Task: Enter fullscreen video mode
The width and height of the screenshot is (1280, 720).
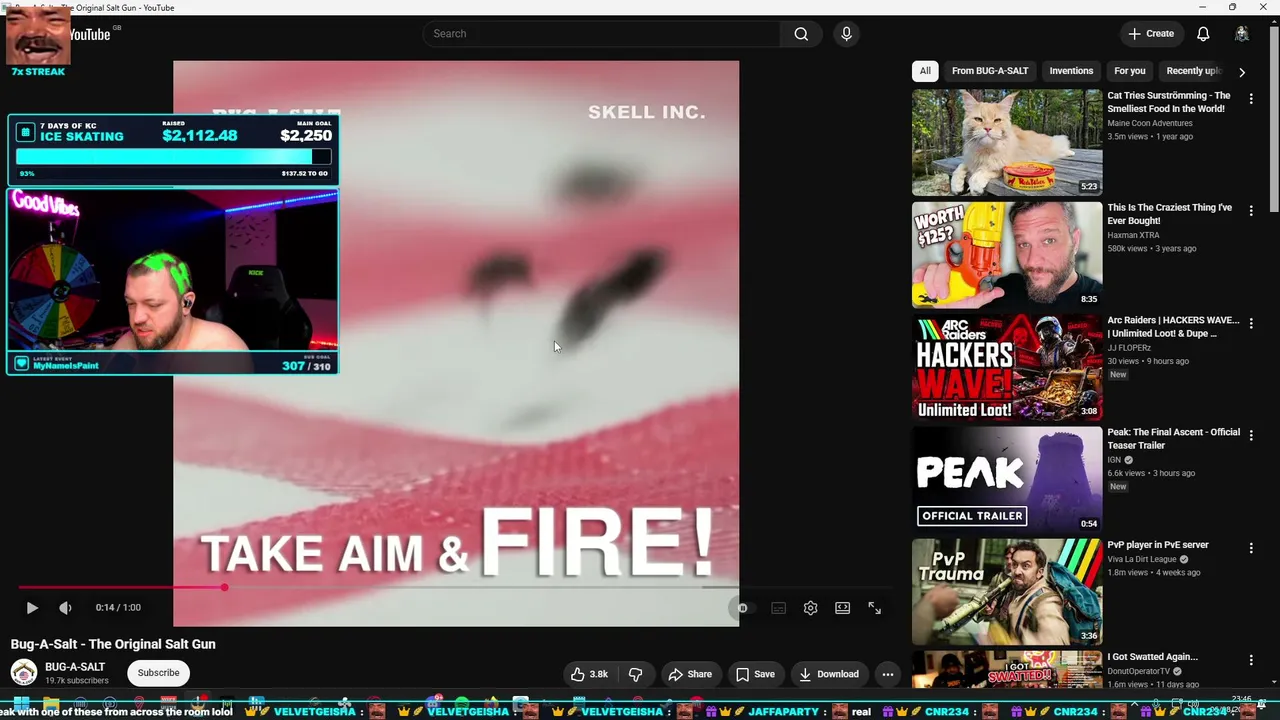Action: 874,607
